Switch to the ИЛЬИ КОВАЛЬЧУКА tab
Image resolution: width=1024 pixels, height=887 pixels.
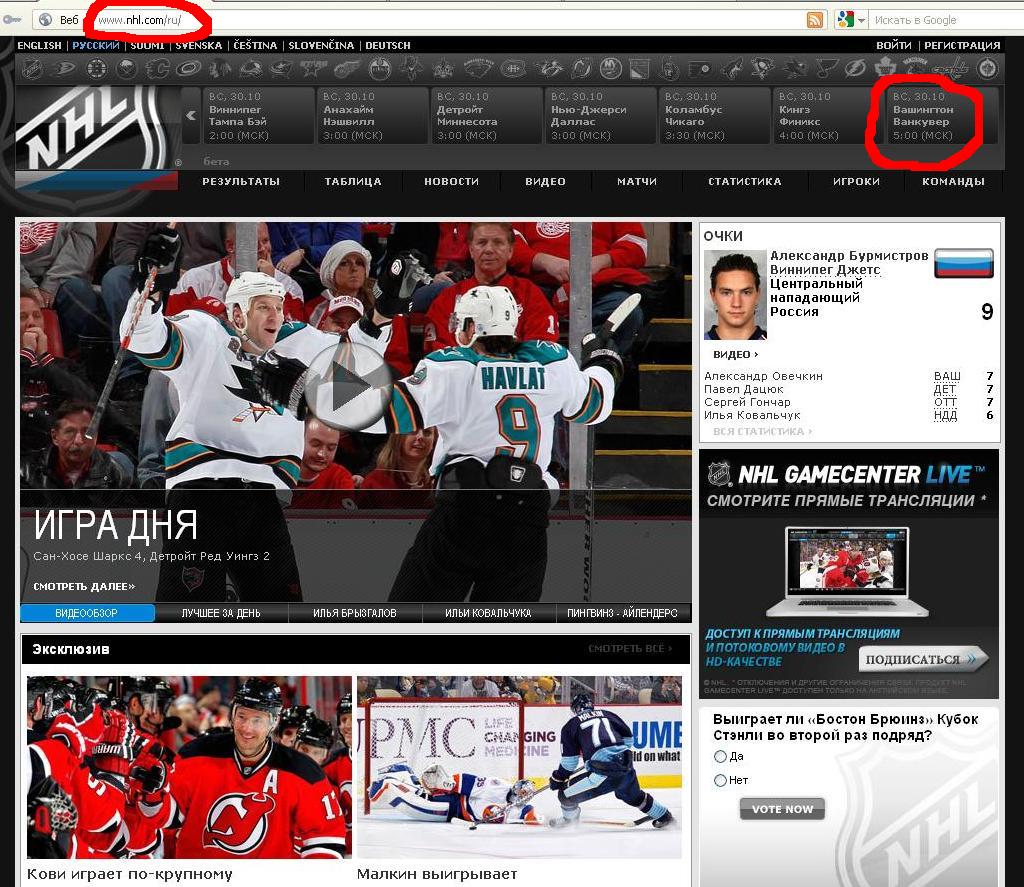[x=488, y=613]
